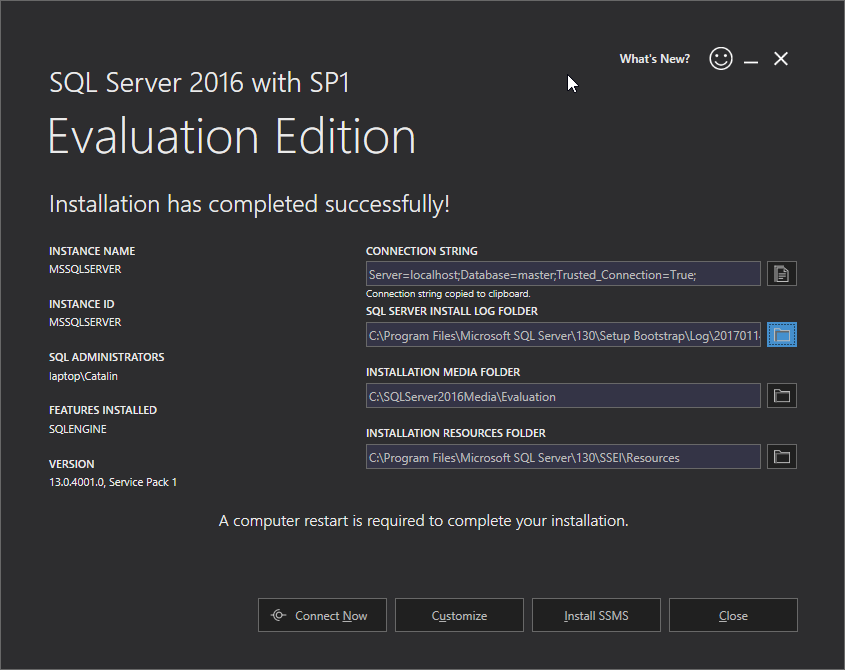Click the 'Evaluation Edition' heading
This screenshot has height=670, width=845.
pyautogui.click(x=232, y=136)
